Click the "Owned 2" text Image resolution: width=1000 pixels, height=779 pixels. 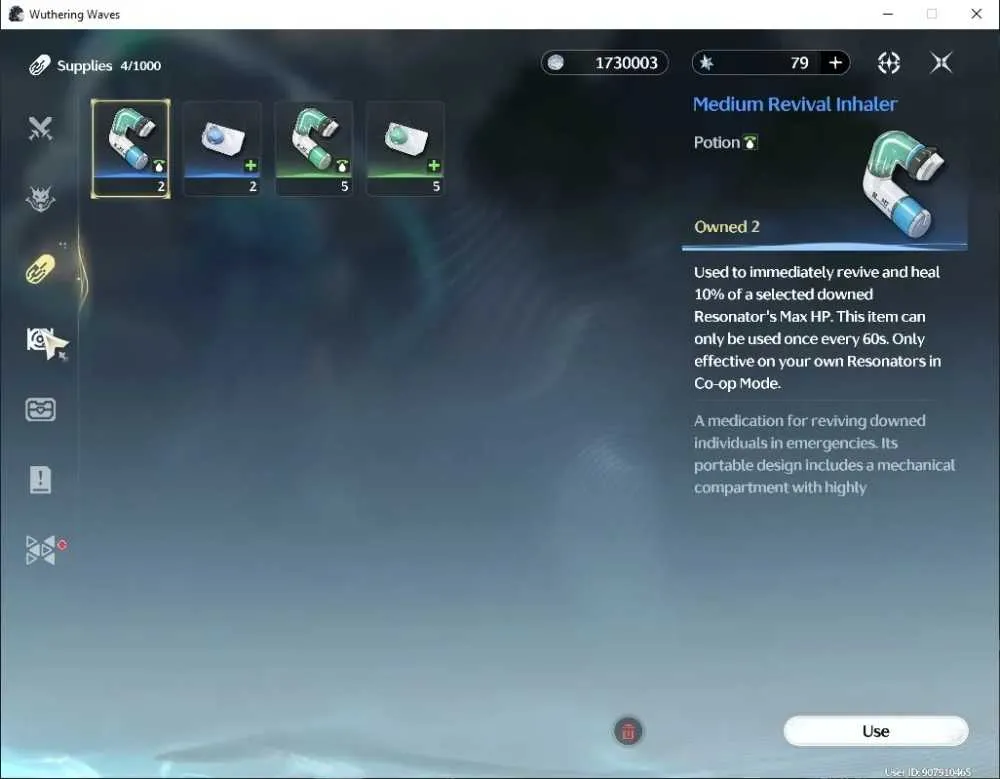pyautogui.click(x=727, y=226)
